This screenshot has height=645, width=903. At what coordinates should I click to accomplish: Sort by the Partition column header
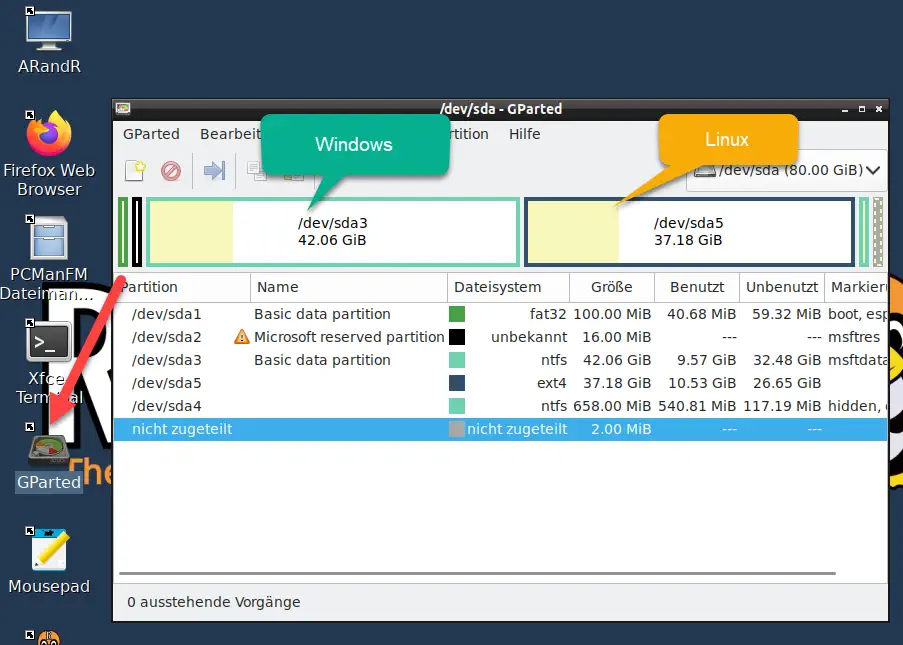point(182,287)
